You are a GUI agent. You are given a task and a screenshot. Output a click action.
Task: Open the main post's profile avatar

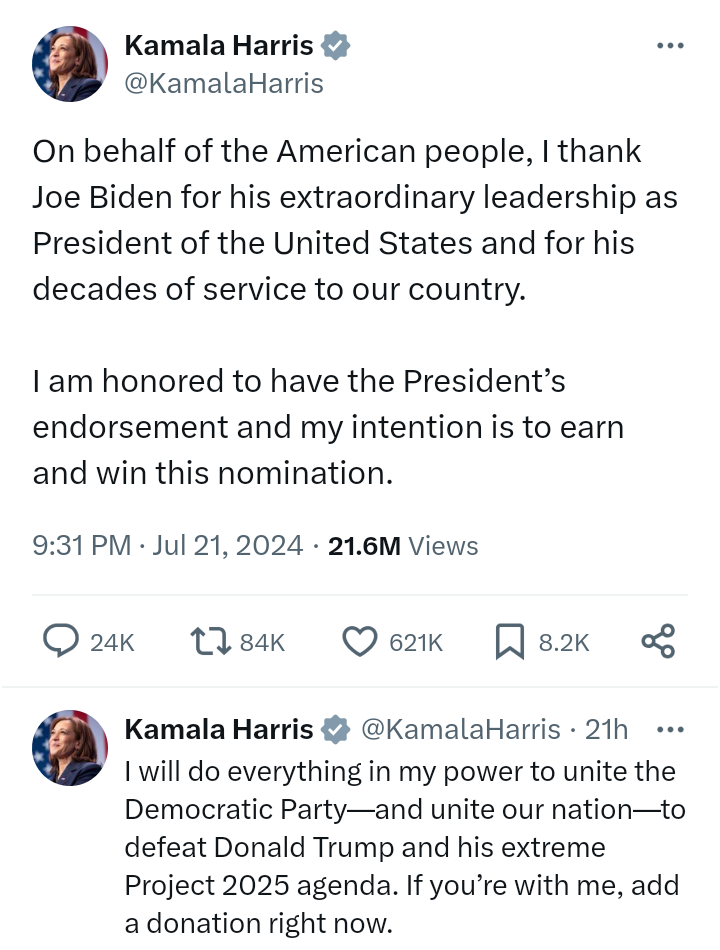70,64
